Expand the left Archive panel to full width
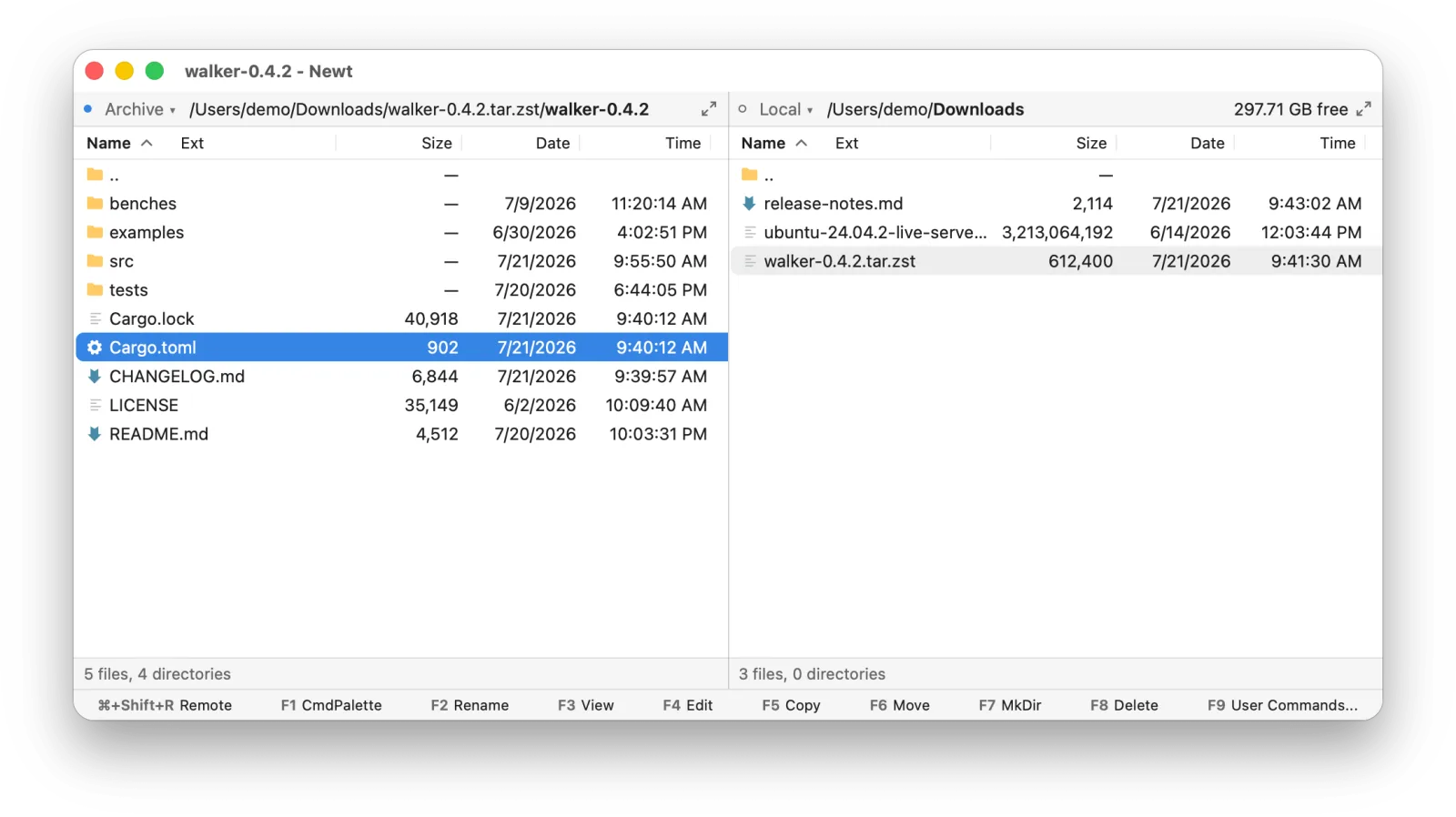Screen dimensions: 1456x817 click(x=709, y=109)
